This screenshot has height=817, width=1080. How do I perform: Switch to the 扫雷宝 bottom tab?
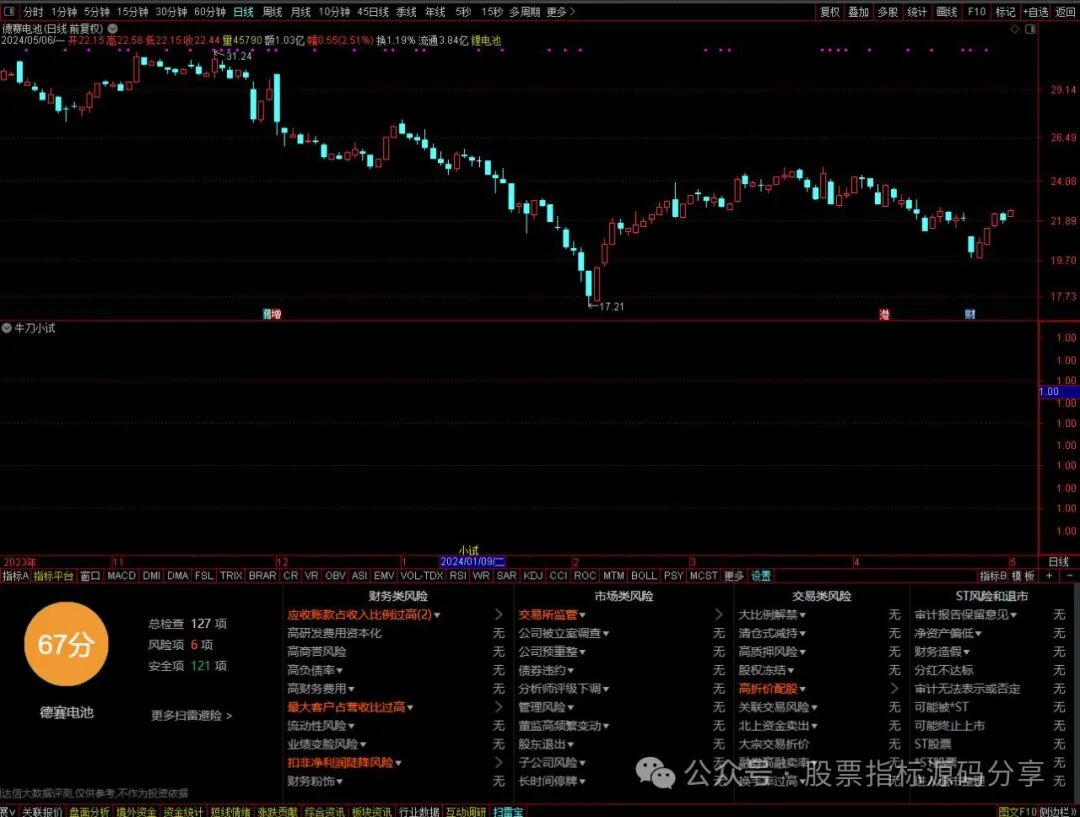point(508,811)
